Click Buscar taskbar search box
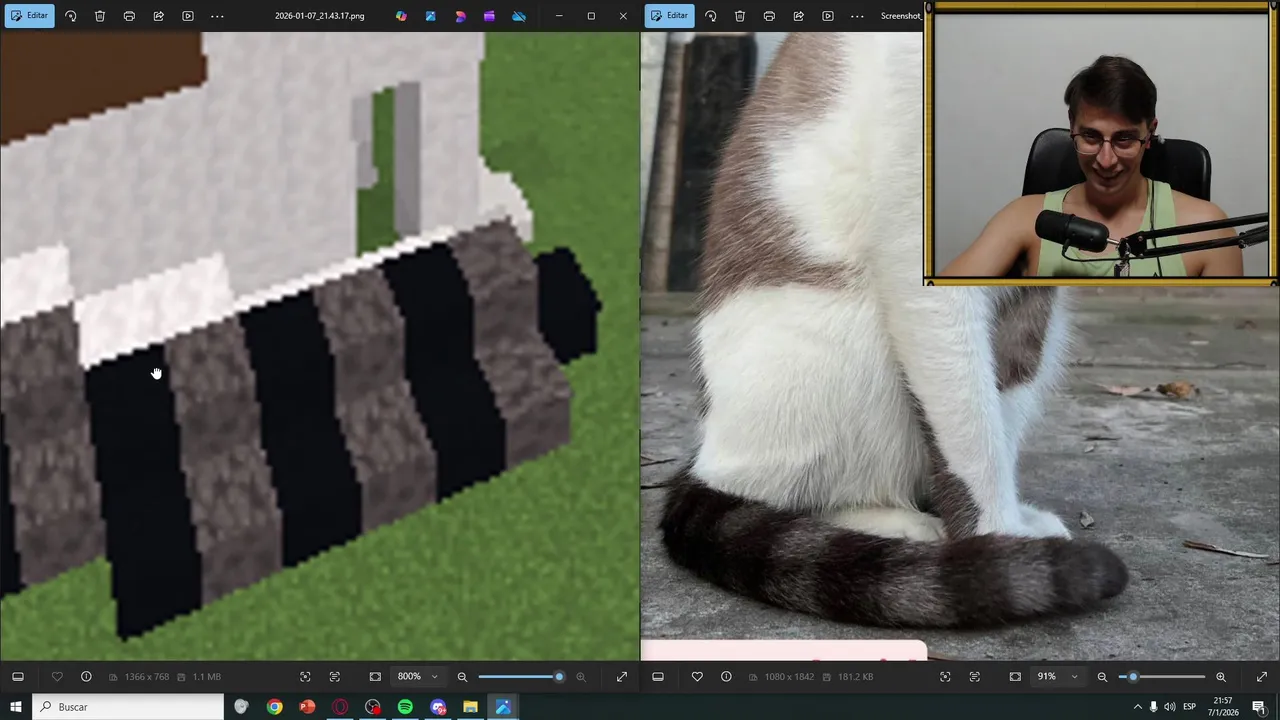Screen dimensions: 1280x720 [x=128, y=707]
